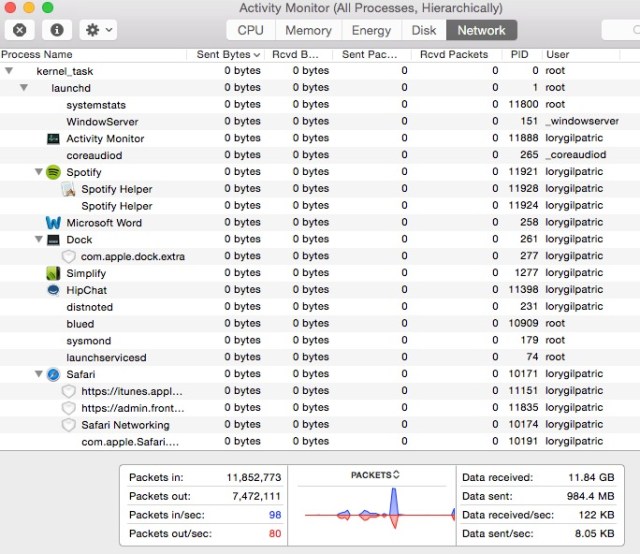This screenshot has height=554, width=640.
Task: Click the HipChat app icon
Action: click(x=53, y=290)
